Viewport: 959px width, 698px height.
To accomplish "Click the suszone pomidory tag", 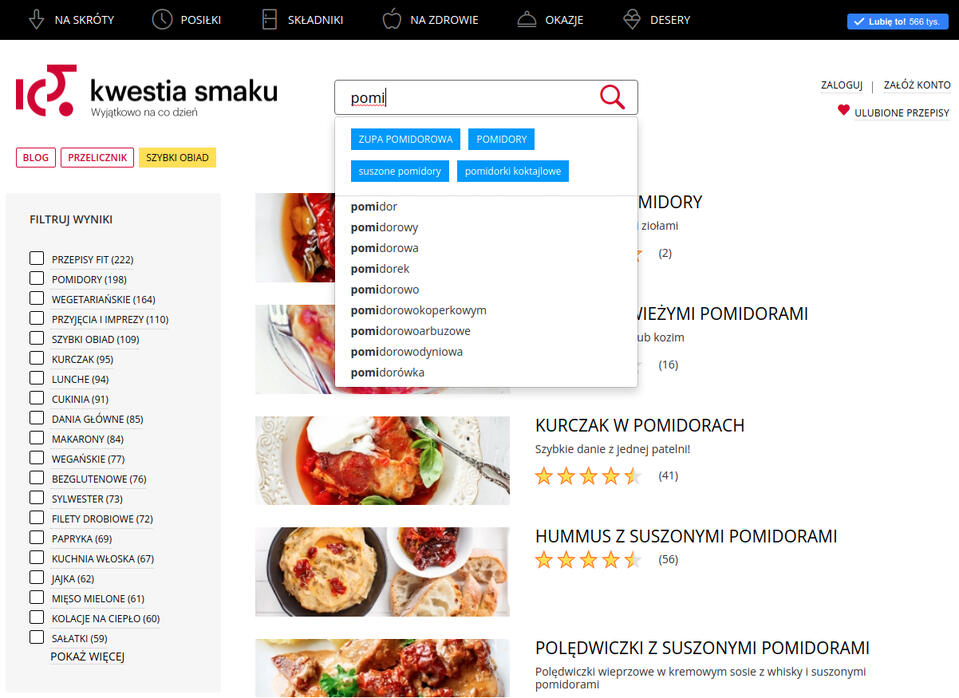I will [400, 171].
